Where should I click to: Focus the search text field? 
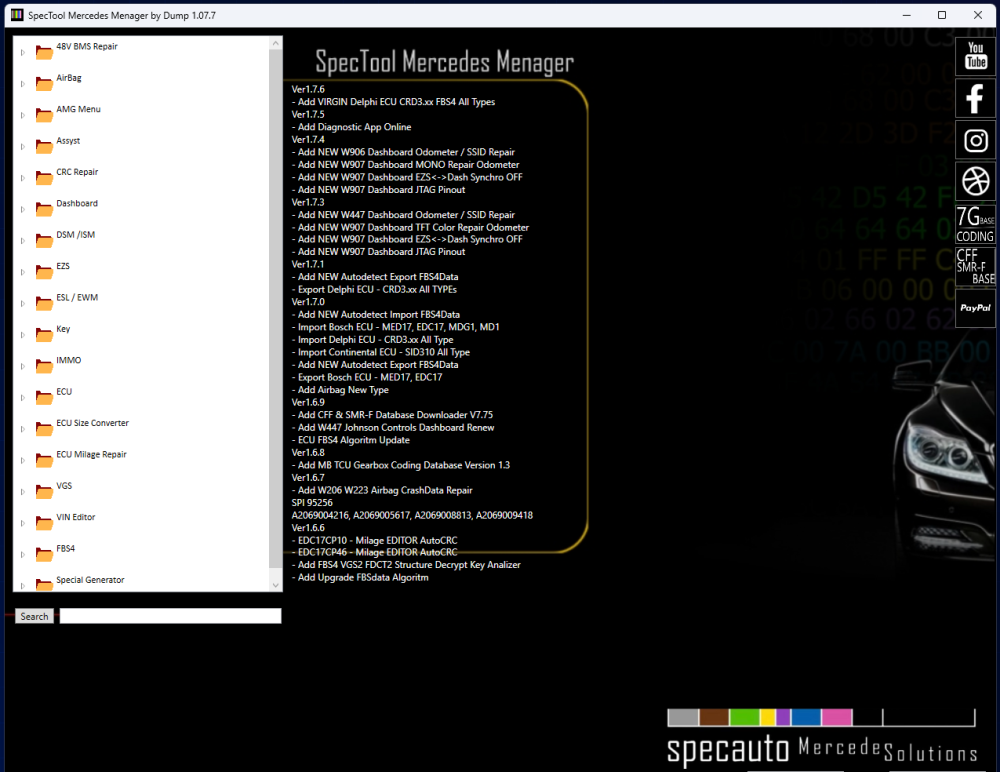[x=170, y=616]
